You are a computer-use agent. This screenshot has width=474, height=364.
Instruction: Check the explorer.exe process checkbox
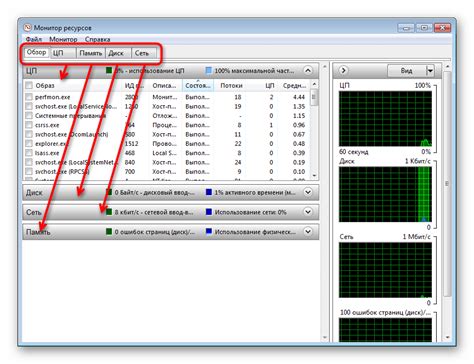[29, 144]
